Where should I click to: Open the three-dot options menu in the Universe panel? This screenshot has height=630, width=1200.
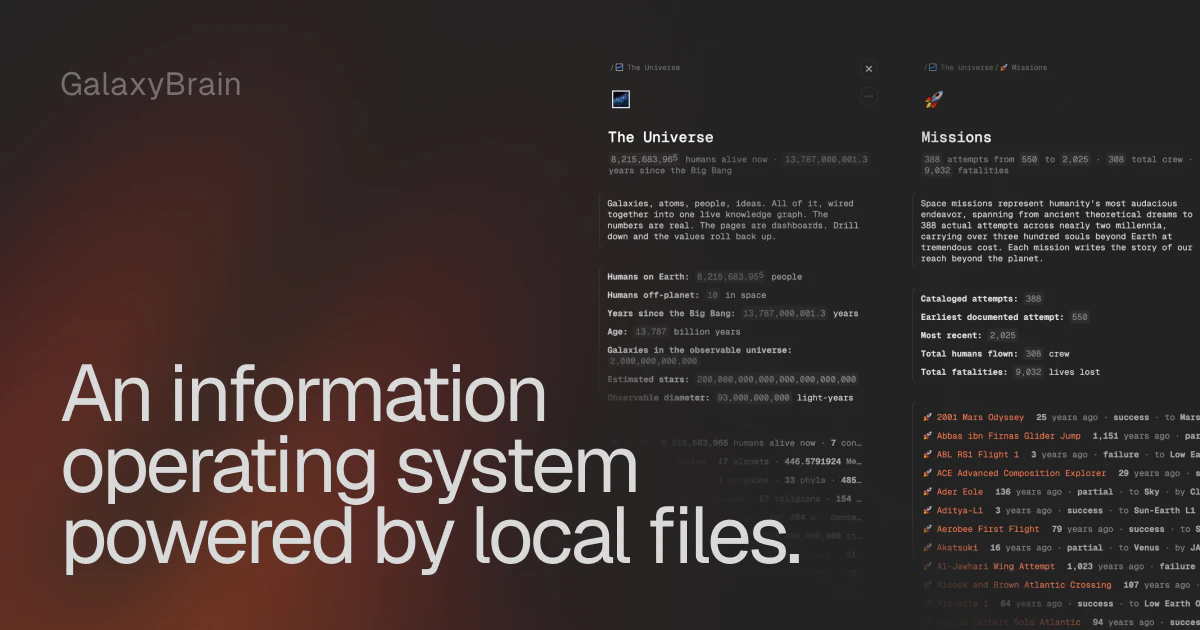[868, 97]
